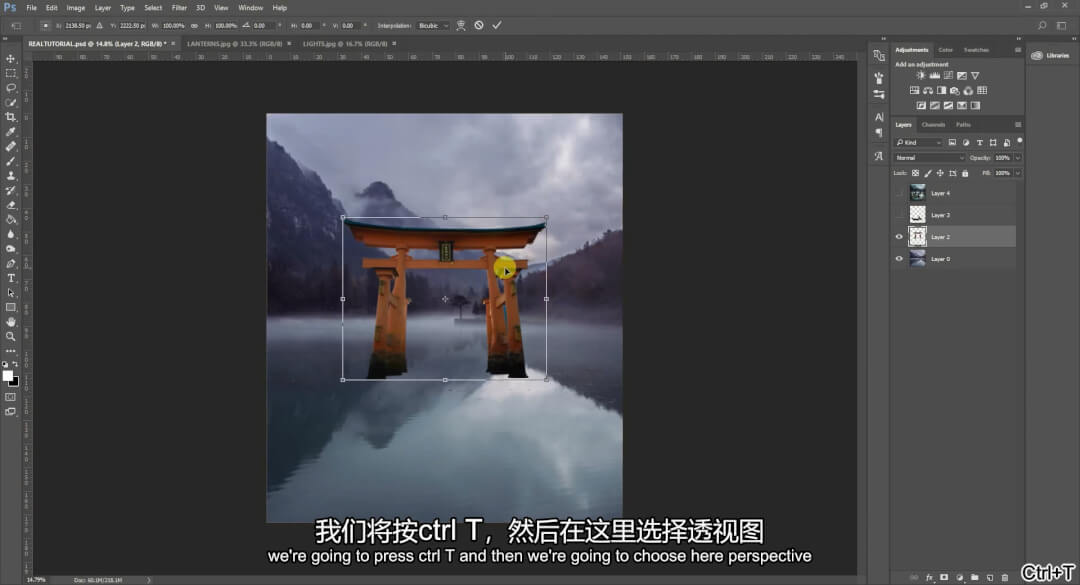The image size is (1080, 585).
Task: Select the Blur tool
Action: [x=10, y=234]
